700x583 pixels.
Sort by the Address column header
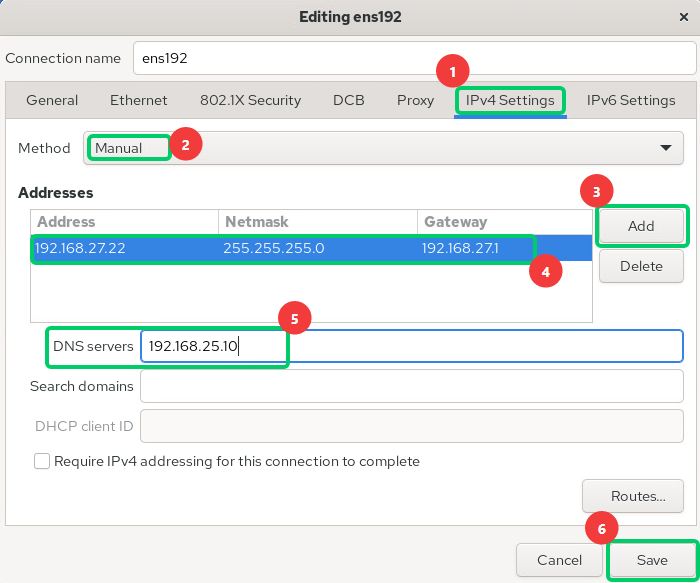click(x=125, y=221)
